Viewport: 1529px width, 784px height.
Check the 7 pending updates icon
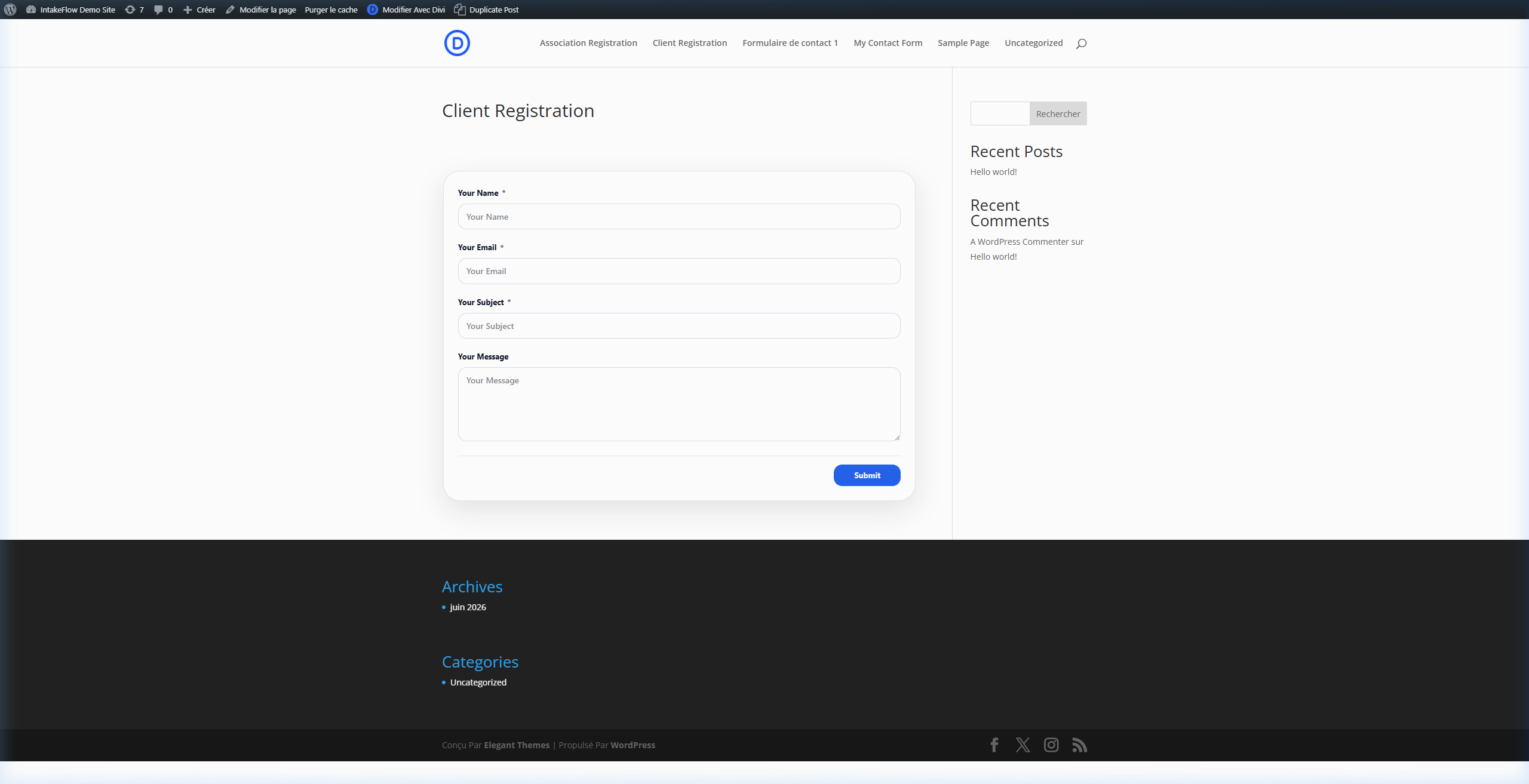pos(134,10)
